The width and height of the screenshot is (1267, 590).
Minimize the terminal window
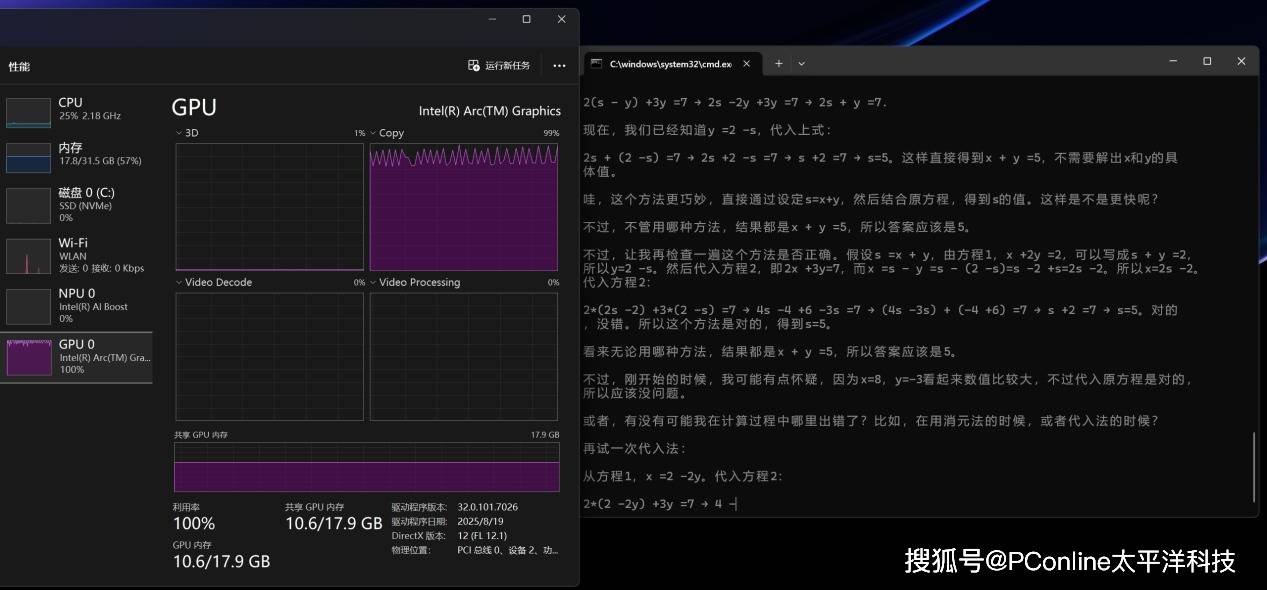pyautogui.click(x=1172, y=61)
